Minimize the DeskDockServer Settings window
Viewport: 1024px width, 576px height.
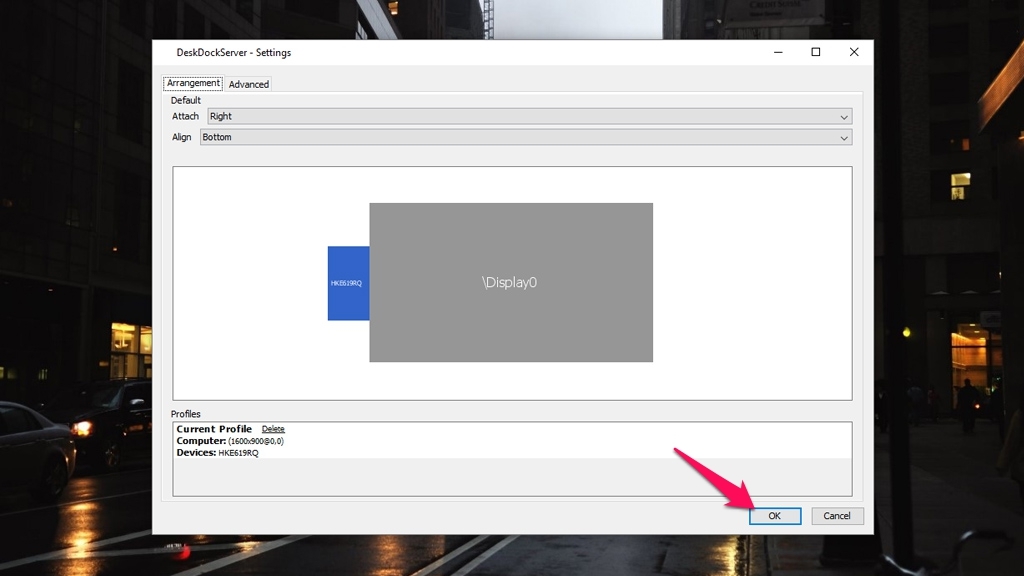pyautogui.click(x=778, y=52)
